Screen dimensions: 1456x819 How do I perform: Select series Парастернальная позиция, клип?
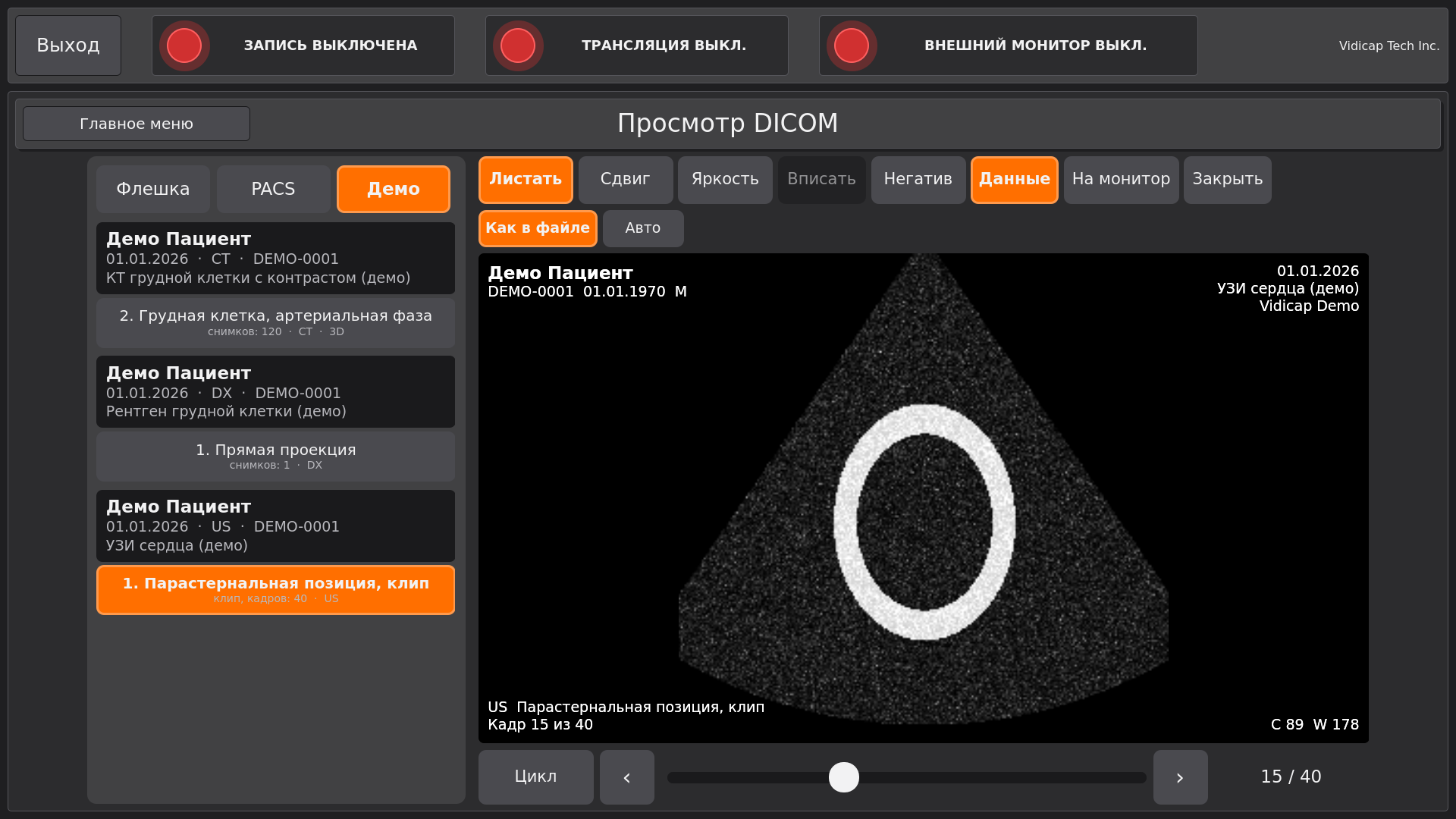pos(275,590)
